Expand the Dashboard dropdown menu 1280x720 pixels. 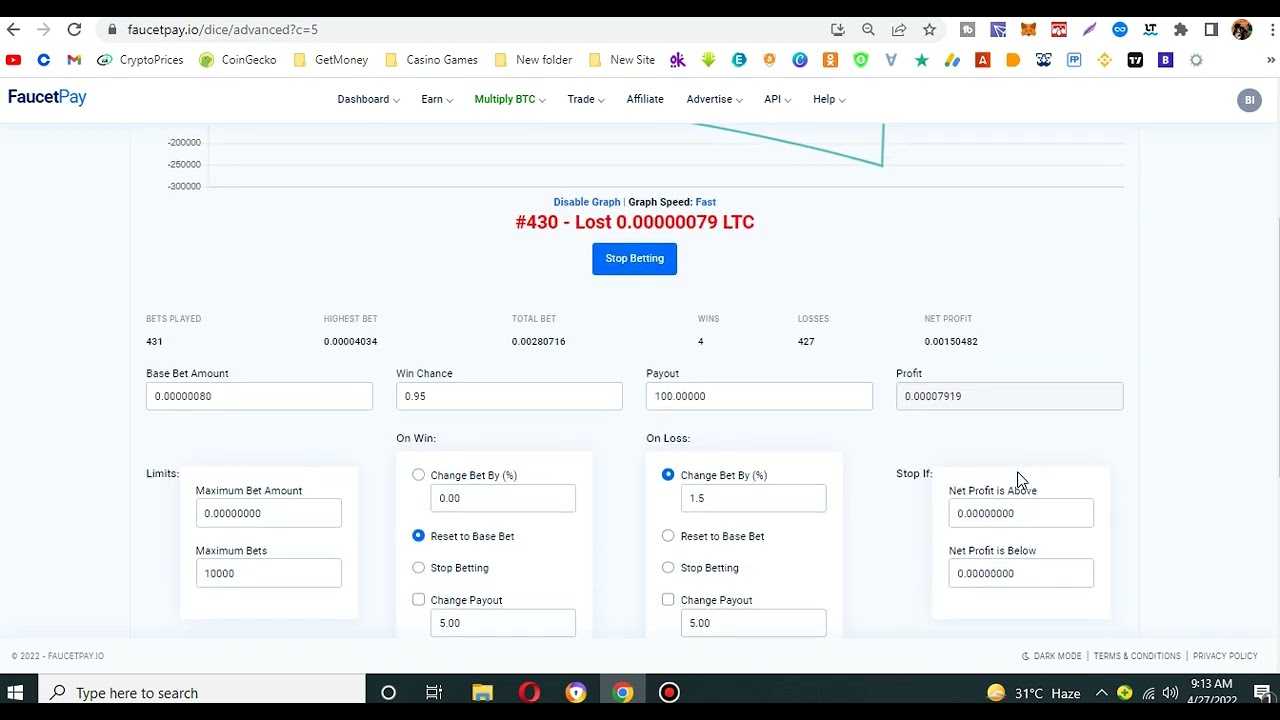[x=368, y=99]
